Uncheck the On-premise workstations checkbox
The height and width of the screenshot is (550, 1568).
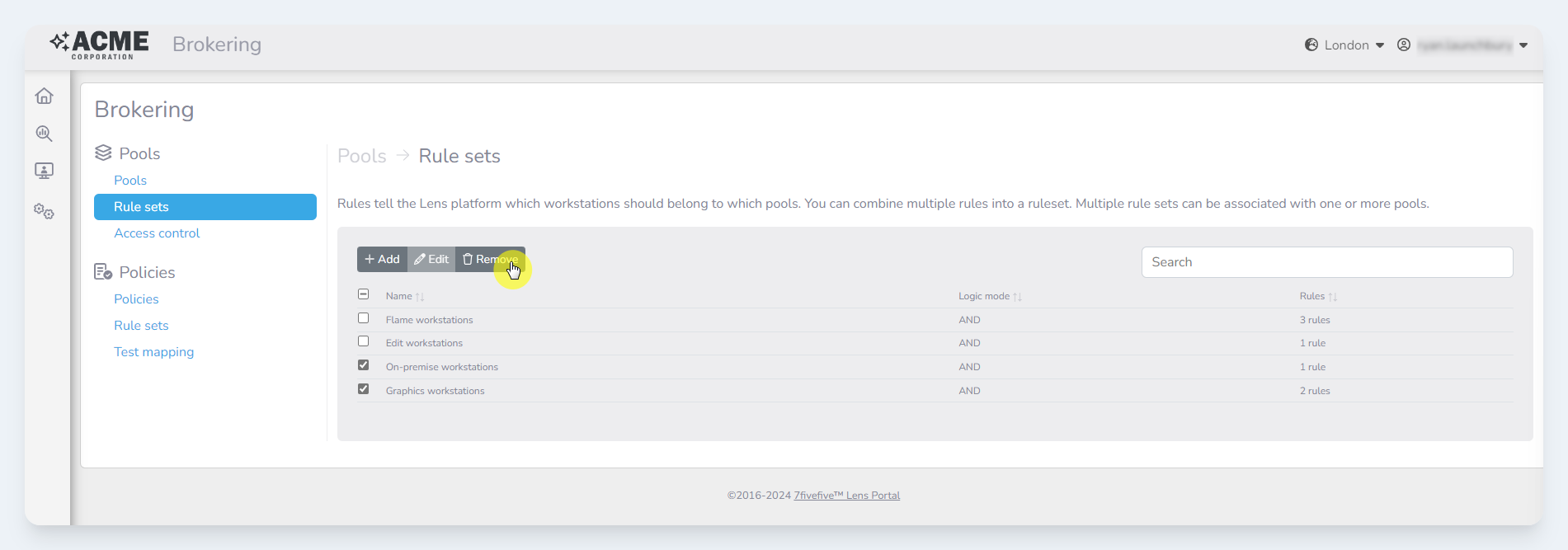point(363,365)
